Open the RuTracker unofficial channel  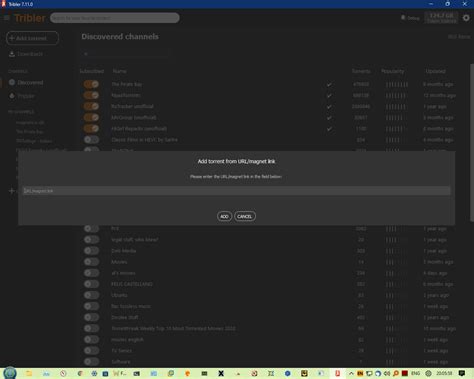[x=132, y=106]
